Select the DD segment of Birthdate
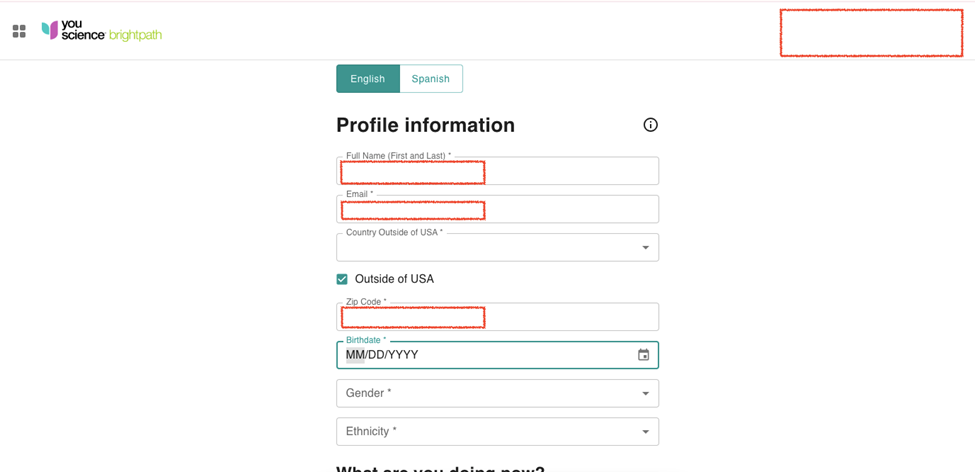Viewport: 975px width, 472px height. [x=376, y=355]
